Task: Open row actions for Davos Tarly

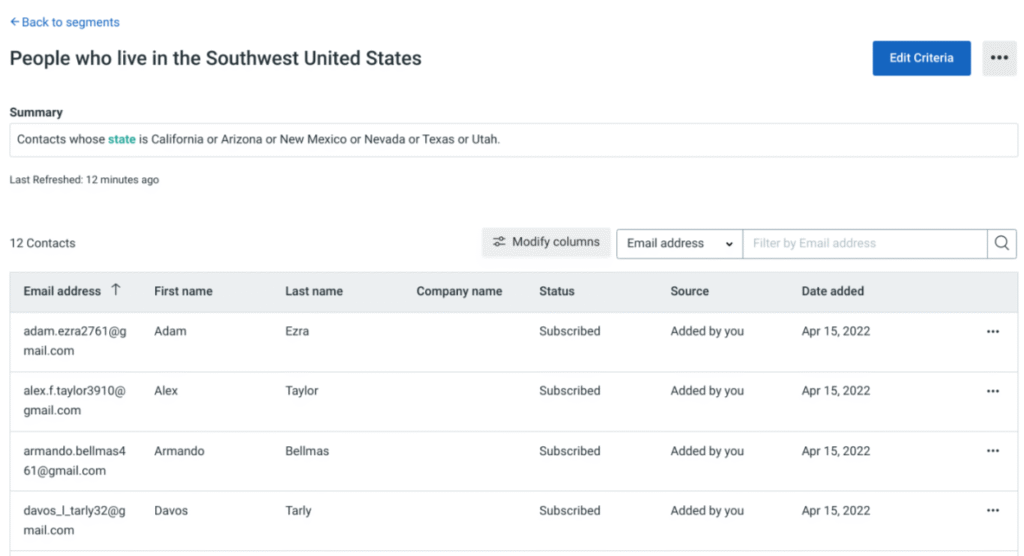Action: click(x=992, y=511)
